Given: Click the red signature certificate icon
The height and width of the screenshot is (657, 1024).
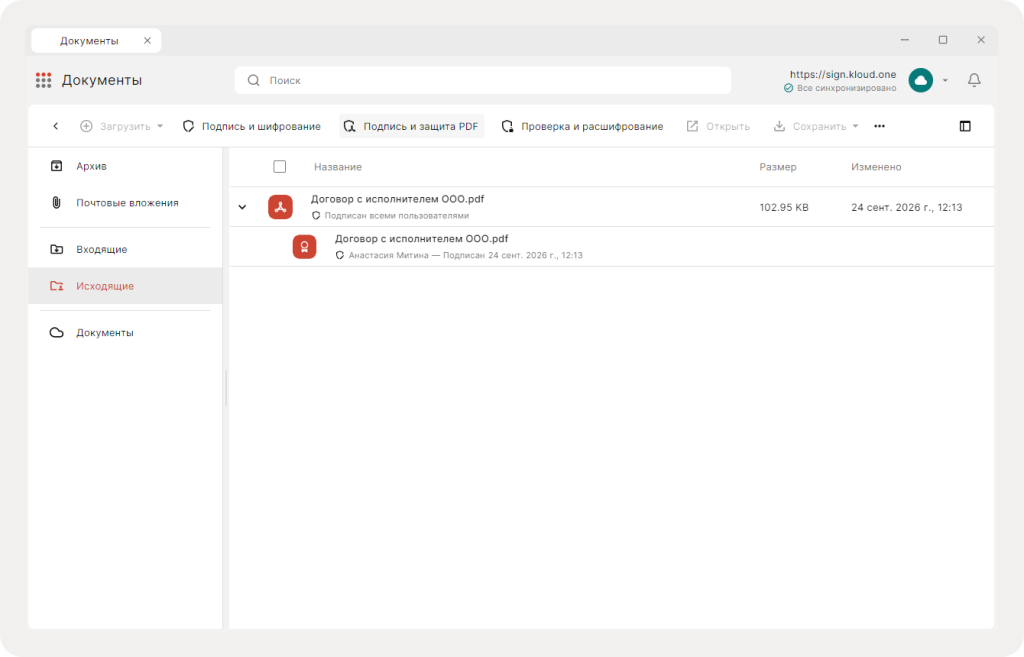Looking at the screenshot, I should (x=304, y=247).
